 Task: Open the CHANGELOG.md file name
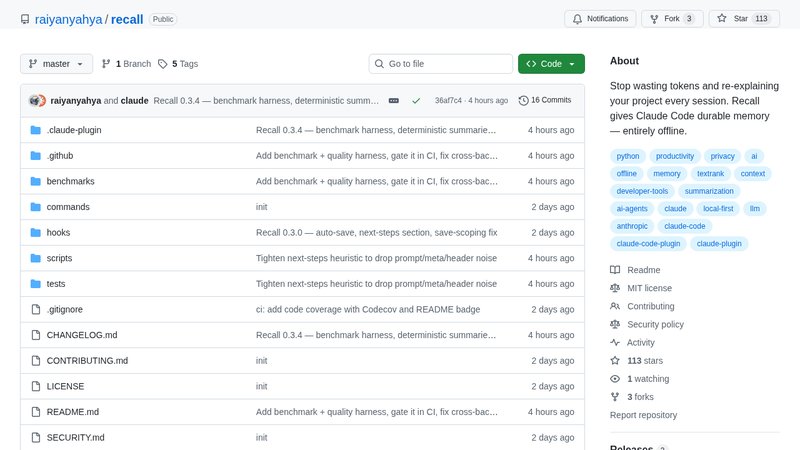point(82,335)
